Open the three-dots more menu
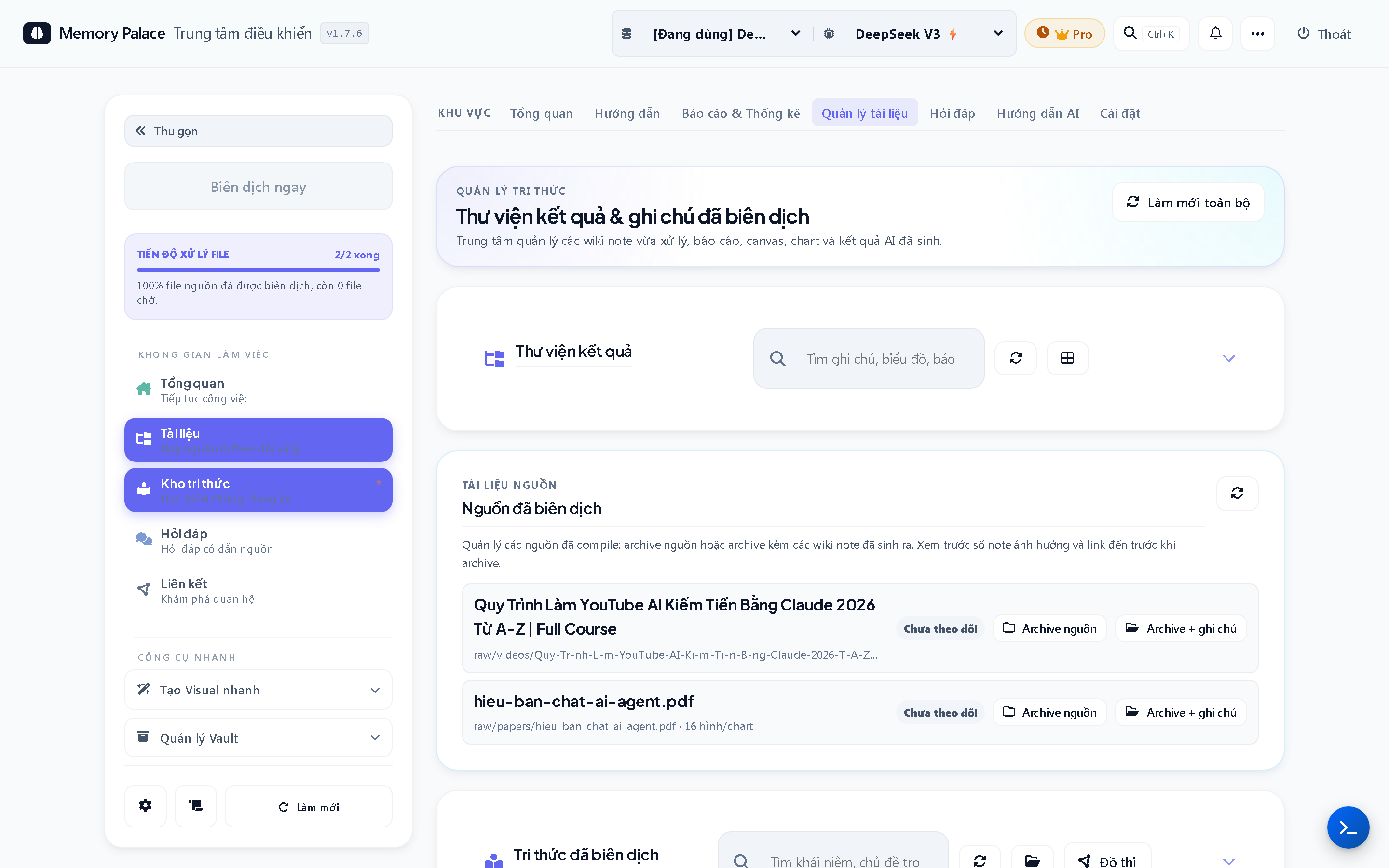 pyautogui.click(x=1257, y=34)
